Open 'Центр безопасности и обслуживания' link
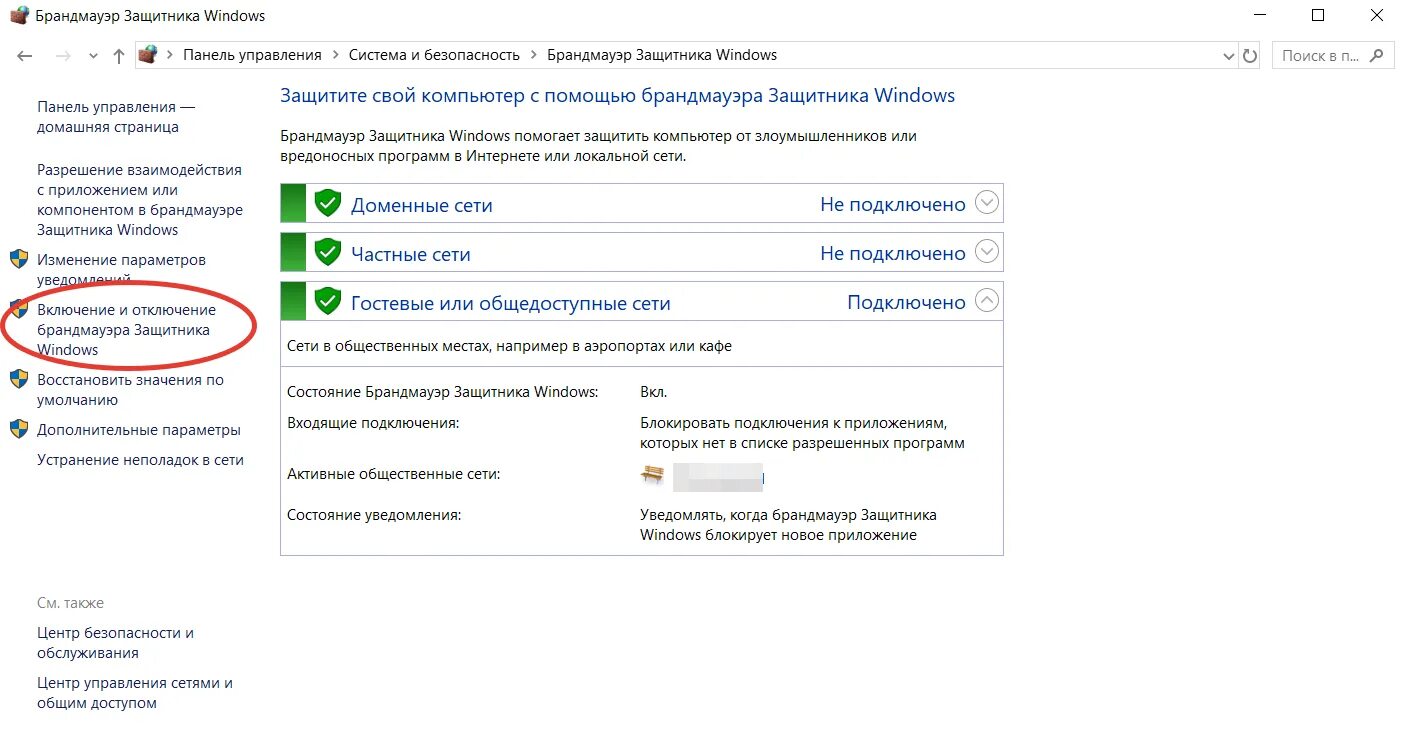Viewport: 1406px width, 735px height. [x=115, y=643]
